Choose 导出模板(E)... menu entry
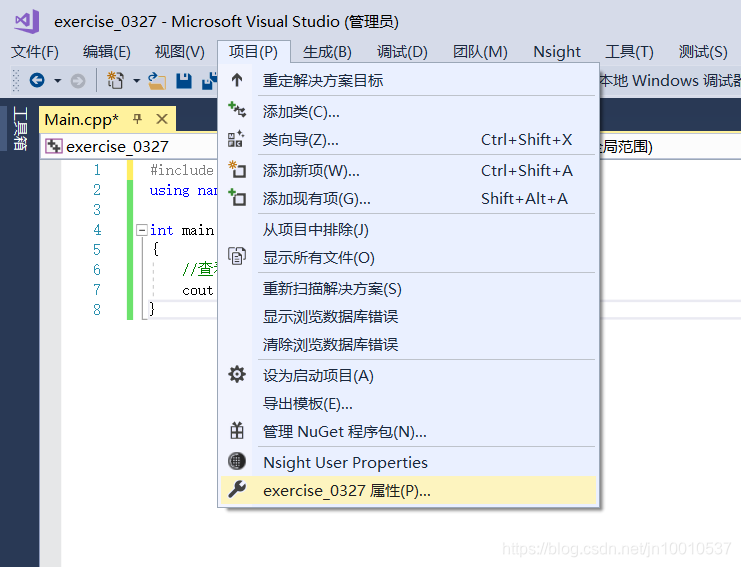The image size is (741, 567). point(409,404)
